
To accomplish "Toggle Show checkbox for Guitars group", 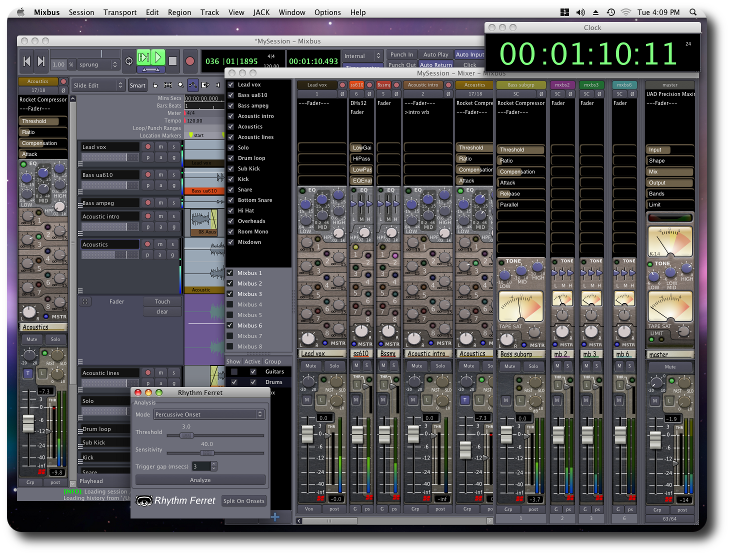I will [233, 371].
